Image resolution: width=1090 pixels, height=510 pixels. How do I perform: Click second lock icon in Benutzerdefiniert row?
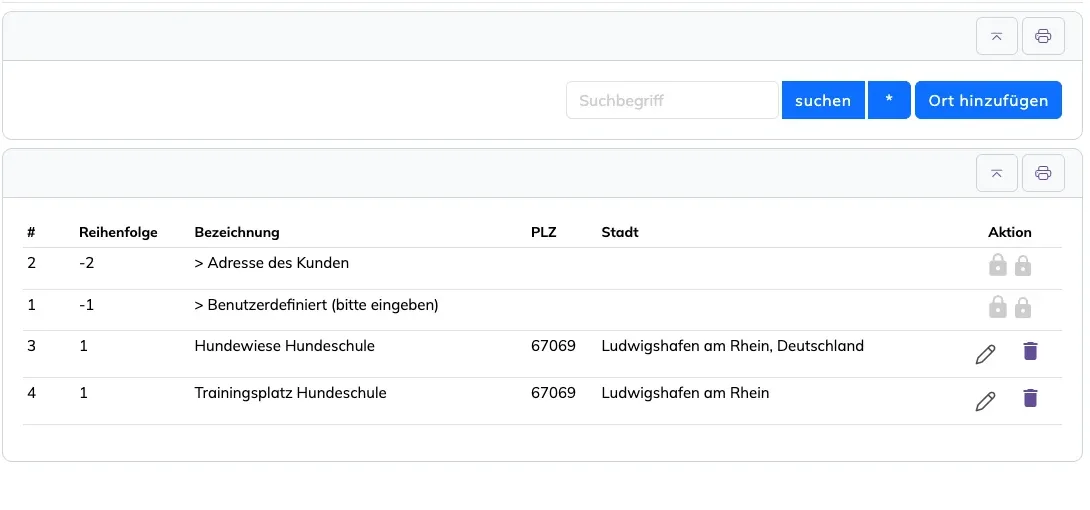pos(1023,306)
